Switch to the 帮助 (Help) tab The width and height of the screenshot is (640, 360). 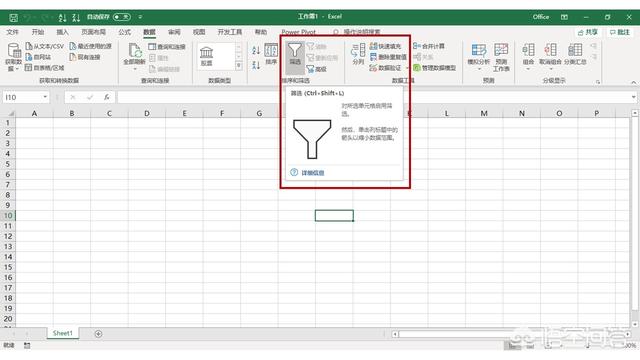tap(260, 32)
